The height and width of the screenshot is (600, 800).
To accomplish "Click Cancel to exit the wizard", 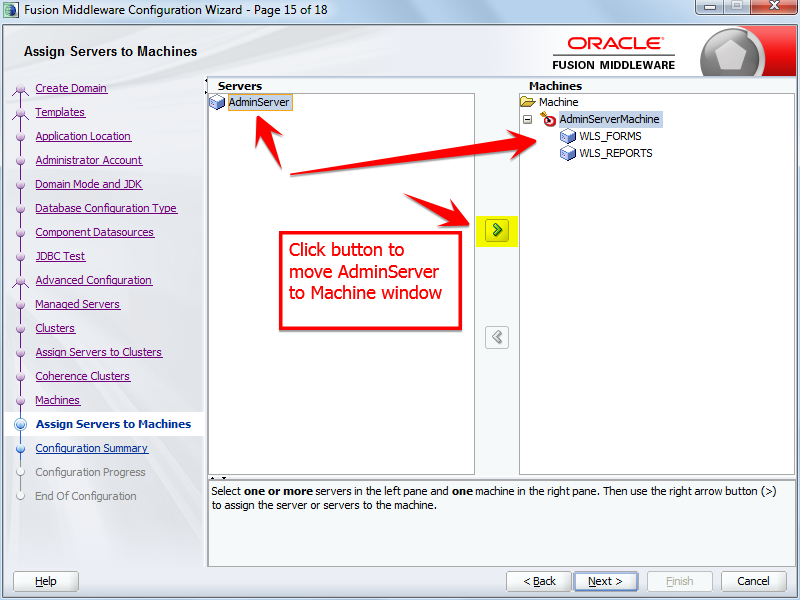I will pyautogui.click(x=753, y=581).
